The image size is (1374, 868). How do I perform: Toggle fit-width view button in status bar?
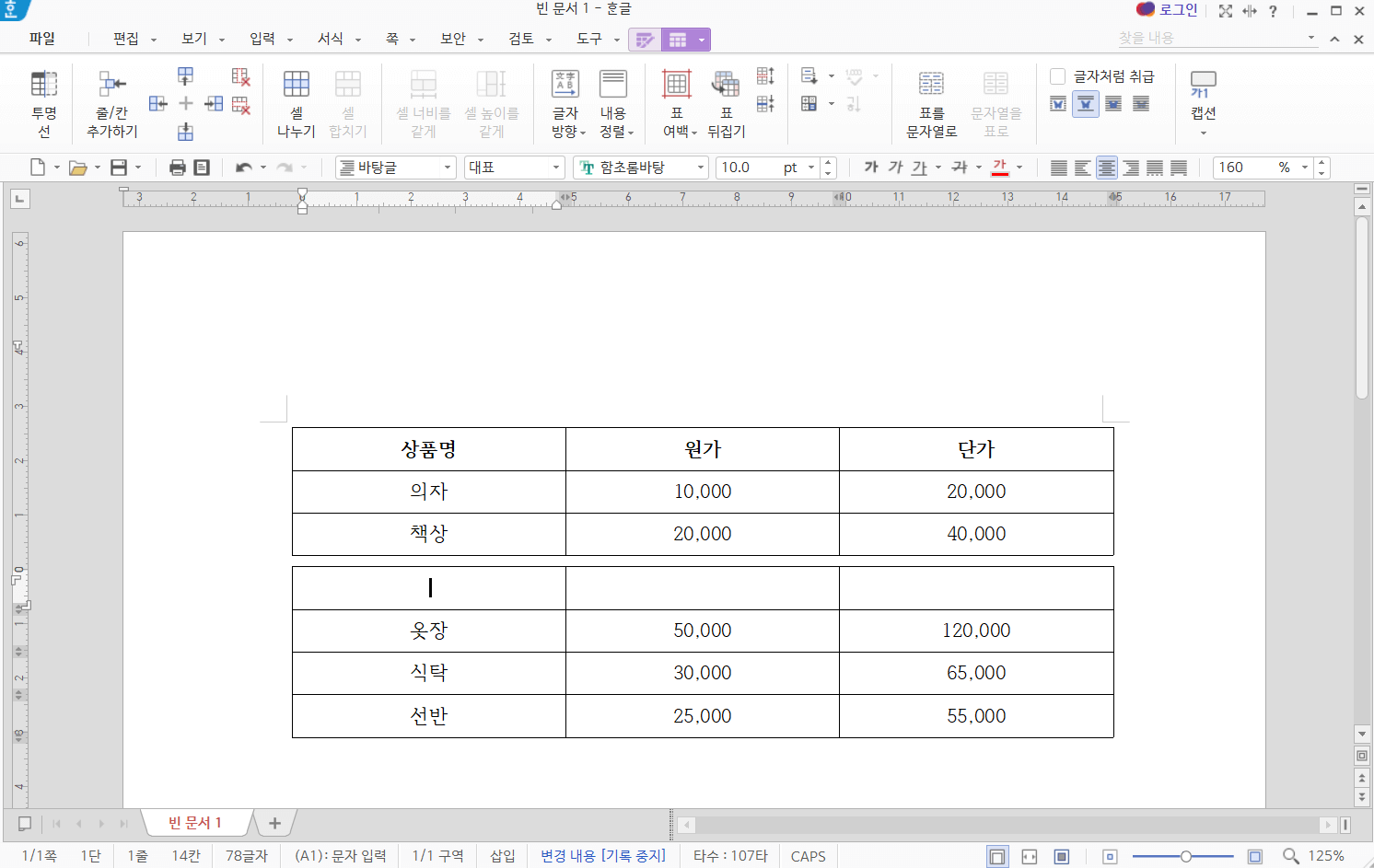(1030, 857)
